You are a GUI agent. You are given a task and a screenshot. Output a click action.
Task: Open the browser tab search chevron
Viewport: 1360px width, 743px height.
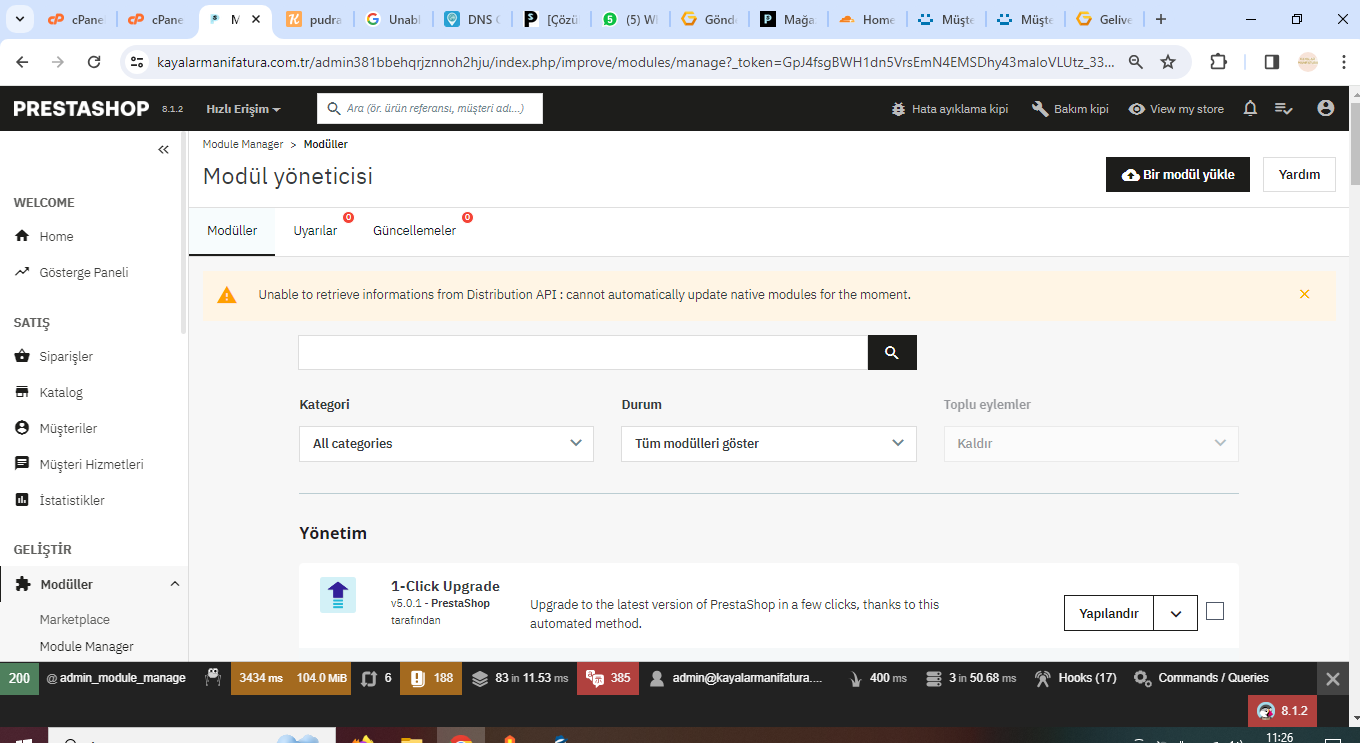coord(22,19)
